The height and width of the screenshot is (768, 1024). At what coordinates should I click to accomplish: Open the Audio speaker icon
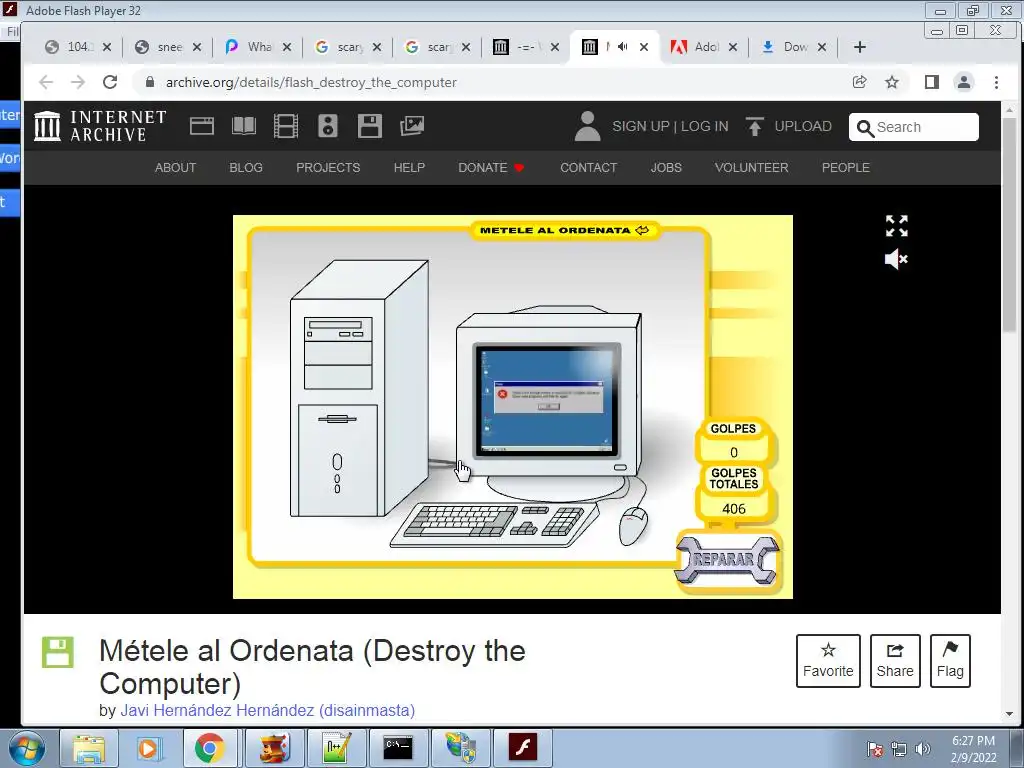327,125
